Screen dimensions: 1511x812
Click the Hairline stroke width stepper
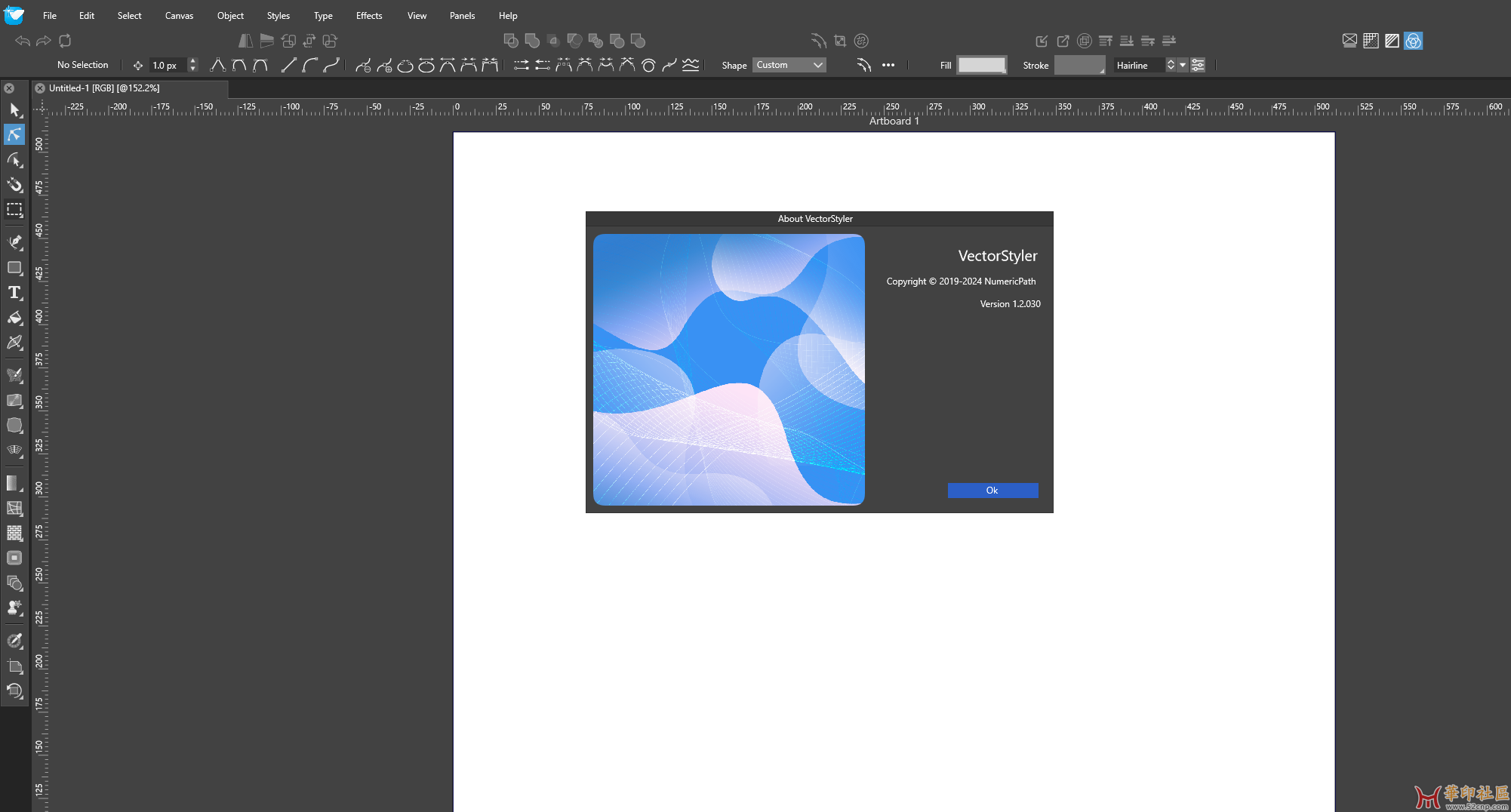pyautogui.click(x=1171, y=66)
